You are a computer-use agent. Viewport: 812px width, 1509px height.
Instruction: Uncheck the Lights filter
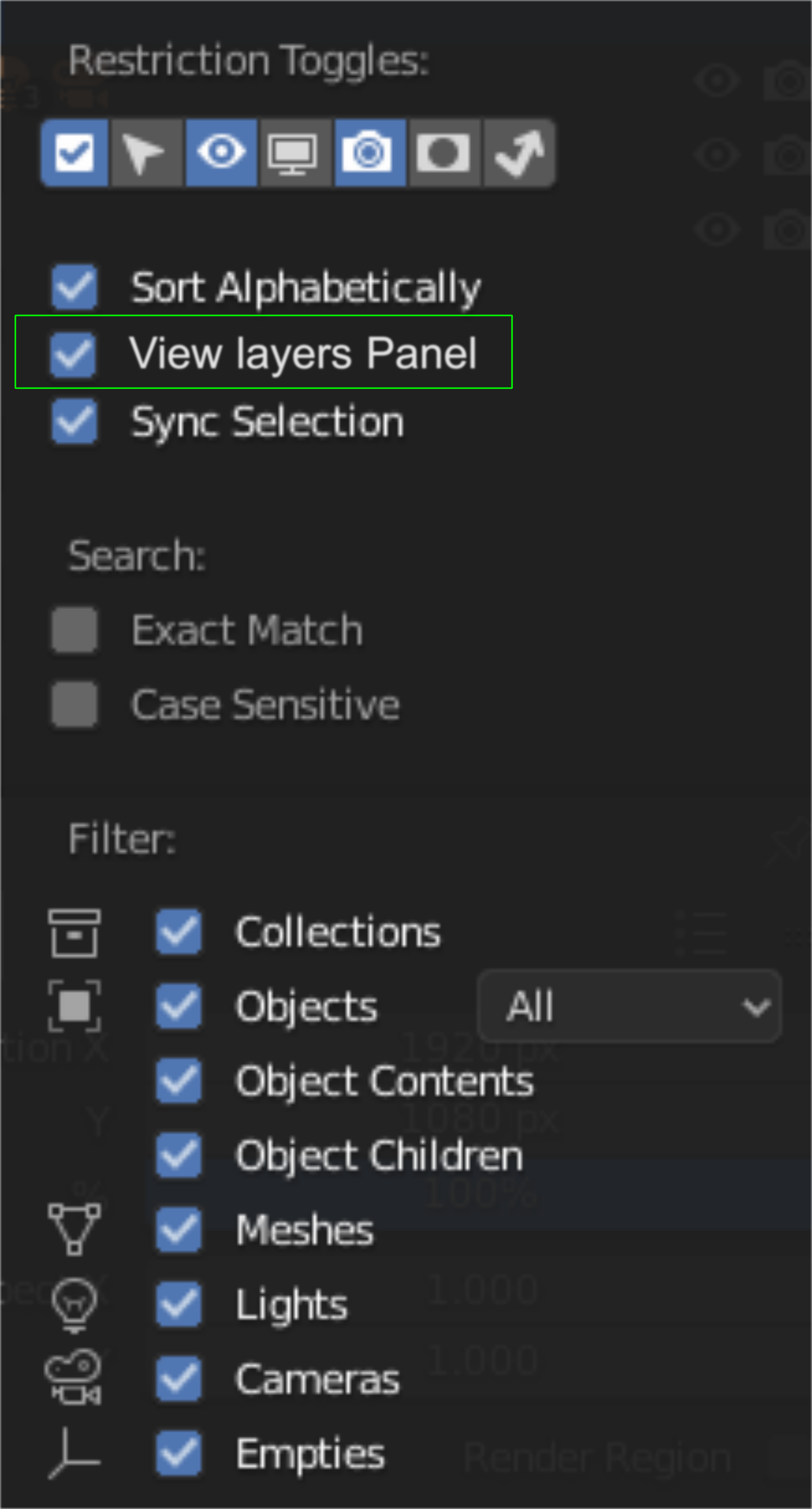tap(179, 1304)
